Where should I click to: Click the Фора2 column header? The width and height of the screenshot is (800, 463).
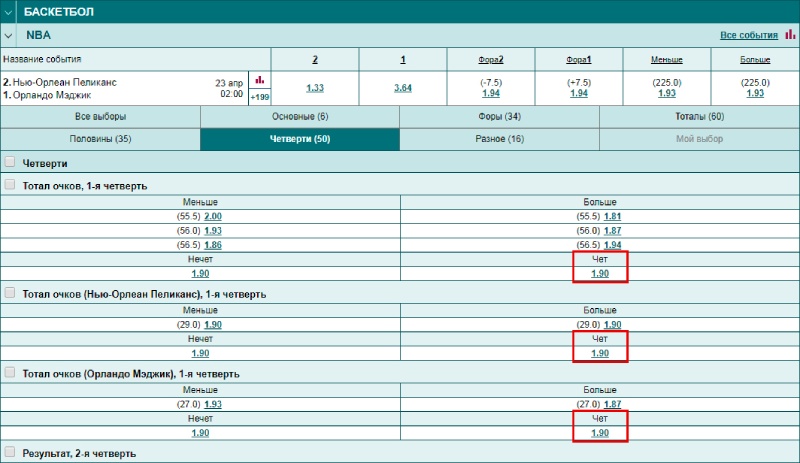491,60
